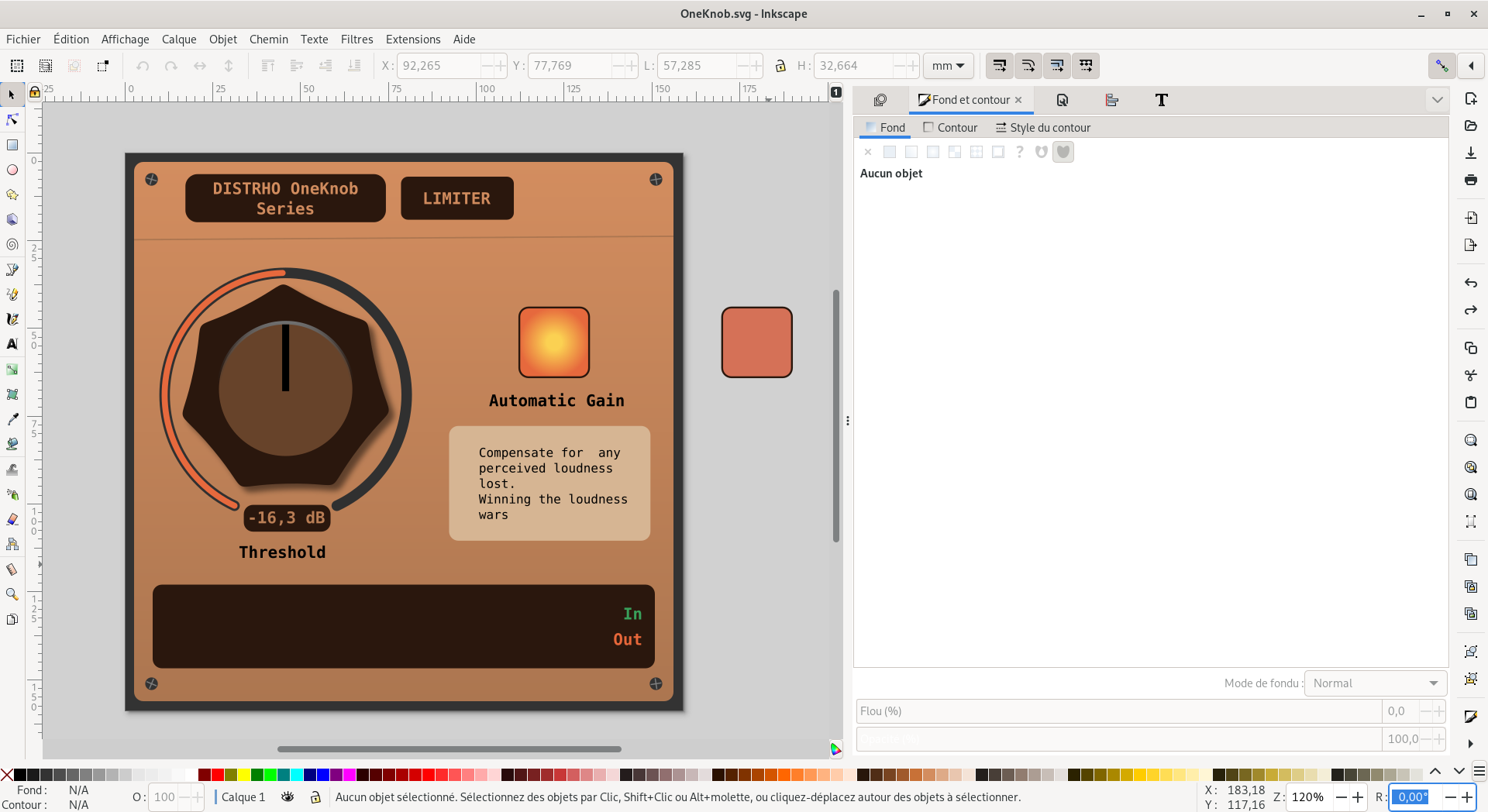Screen dimensions: 1488x812
Task: Open the Chemin menu
Action: click(x=269, y=40)
